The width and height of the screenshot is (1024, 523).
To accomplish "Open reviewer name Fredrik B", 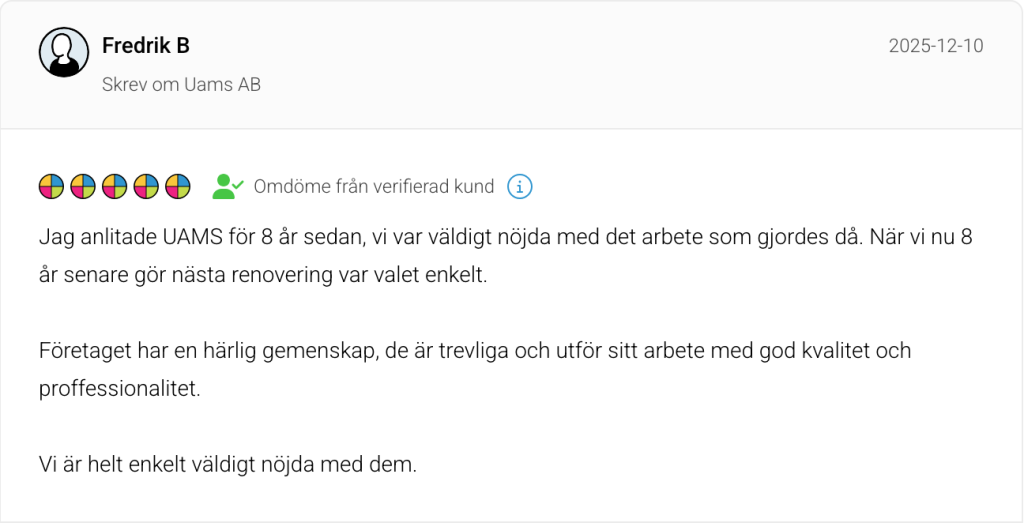I will 146,45.
